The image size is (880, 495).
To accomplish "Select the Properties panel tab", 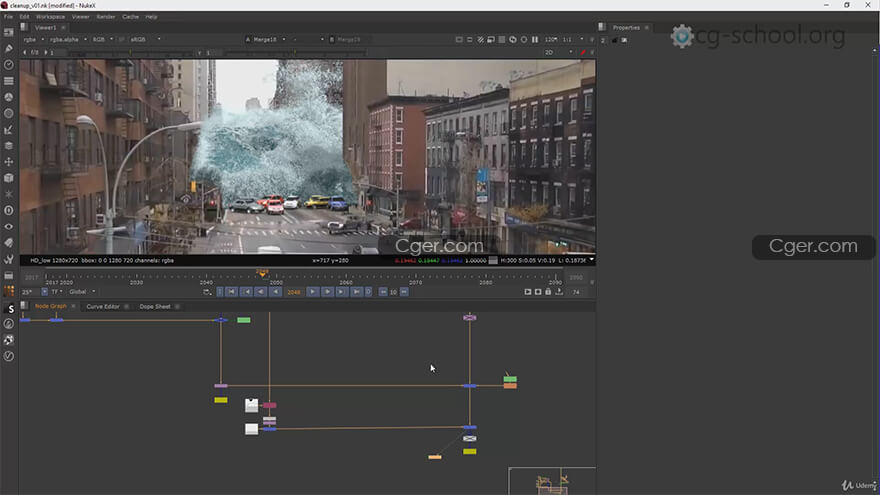I will (x=626, y=28).
